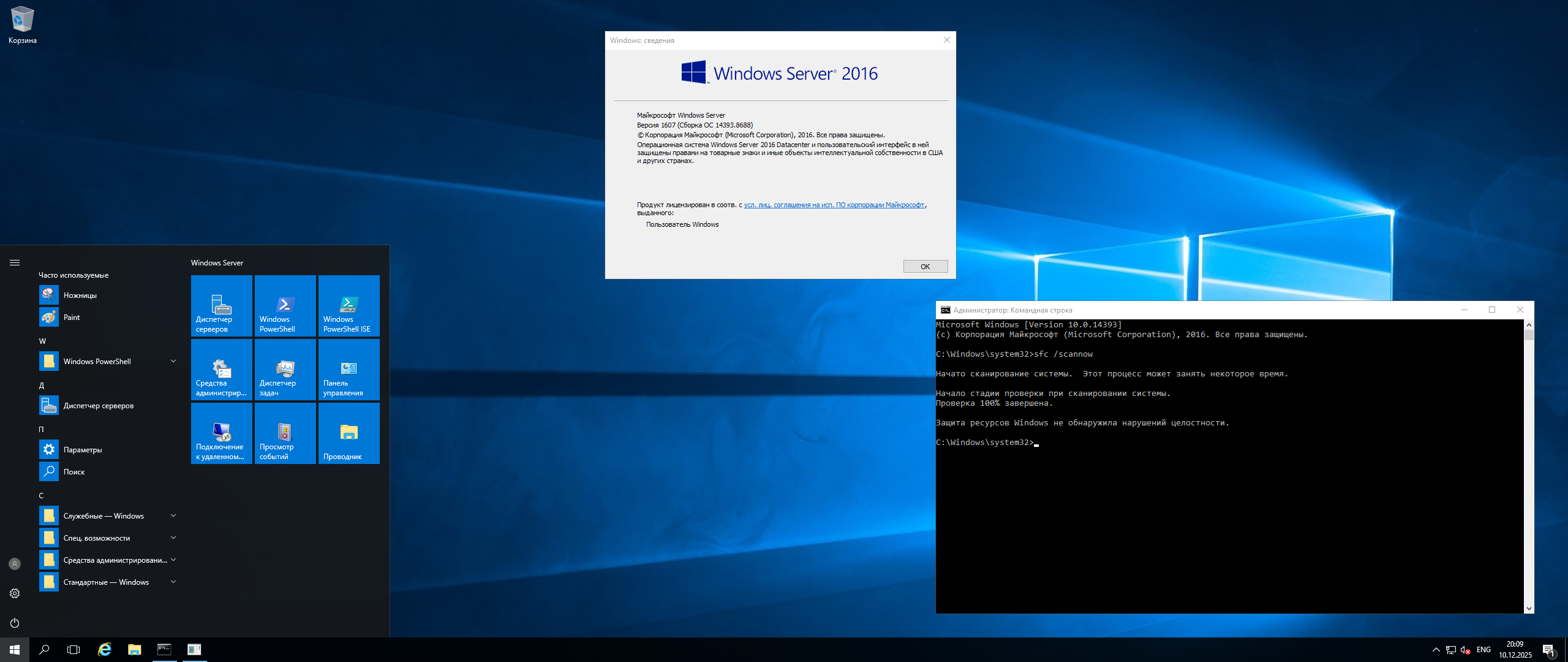Viewport: 1568px width, 662px height.
Task: Toggle the hamburger menu in the Start menu
Action: coord(15,262)
